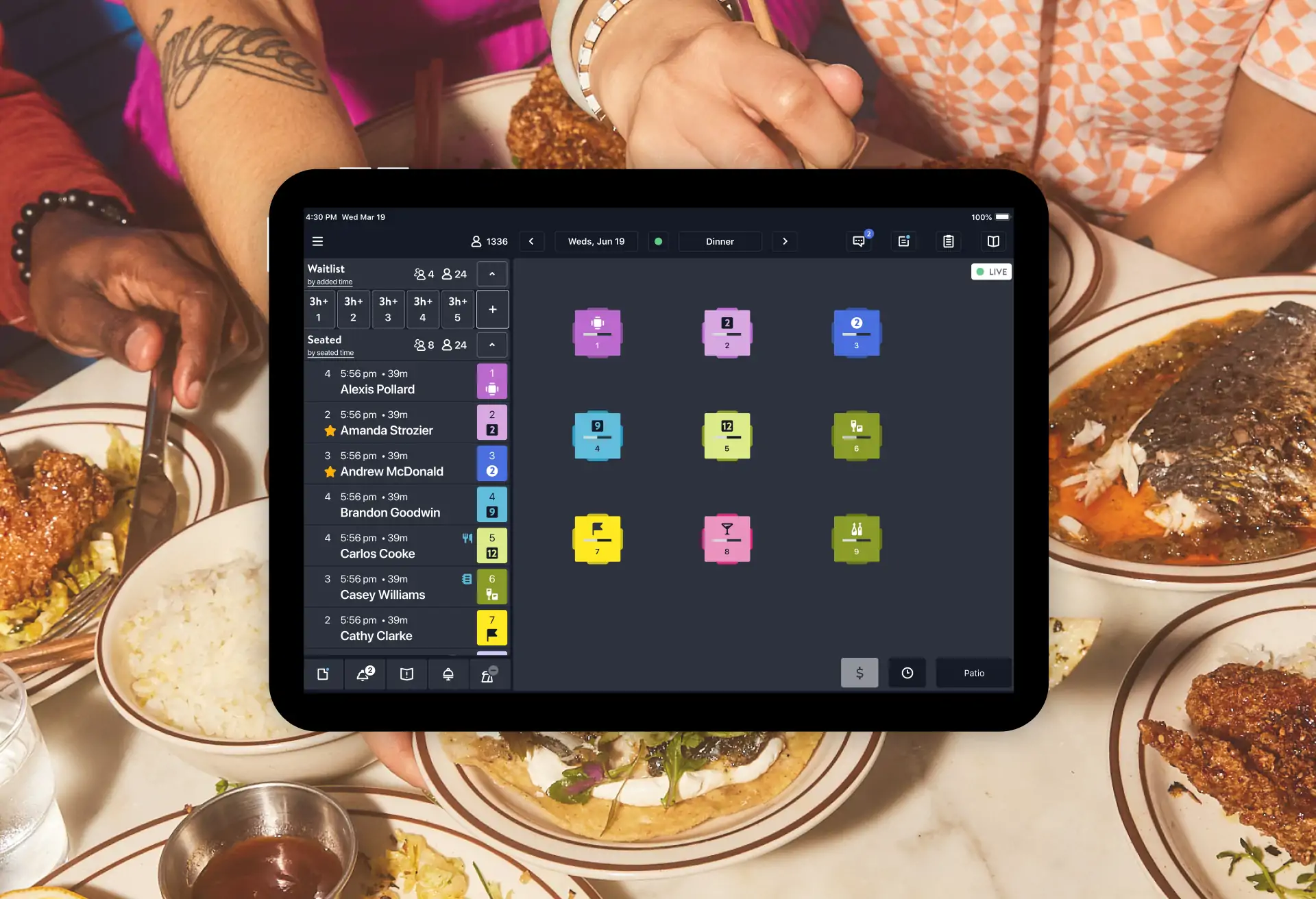
Task: Switch to Dinner service period
Action: point(719,241)
